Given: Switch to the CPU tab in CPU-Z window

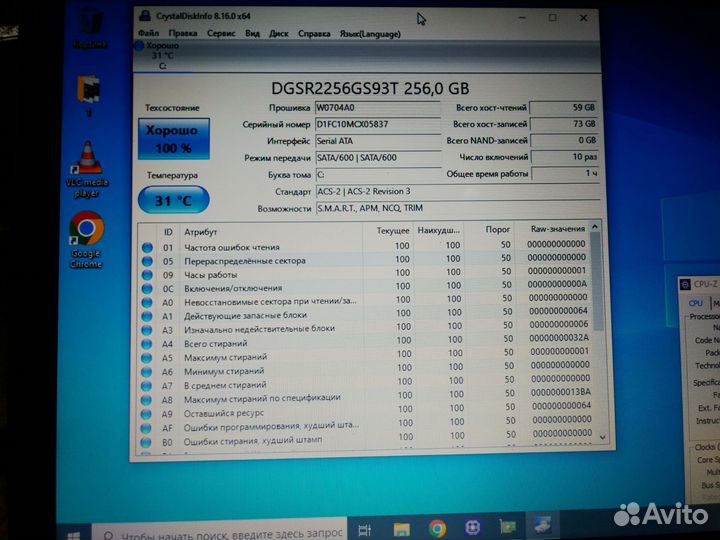Looking at the screenshot, I should (695, 303).
